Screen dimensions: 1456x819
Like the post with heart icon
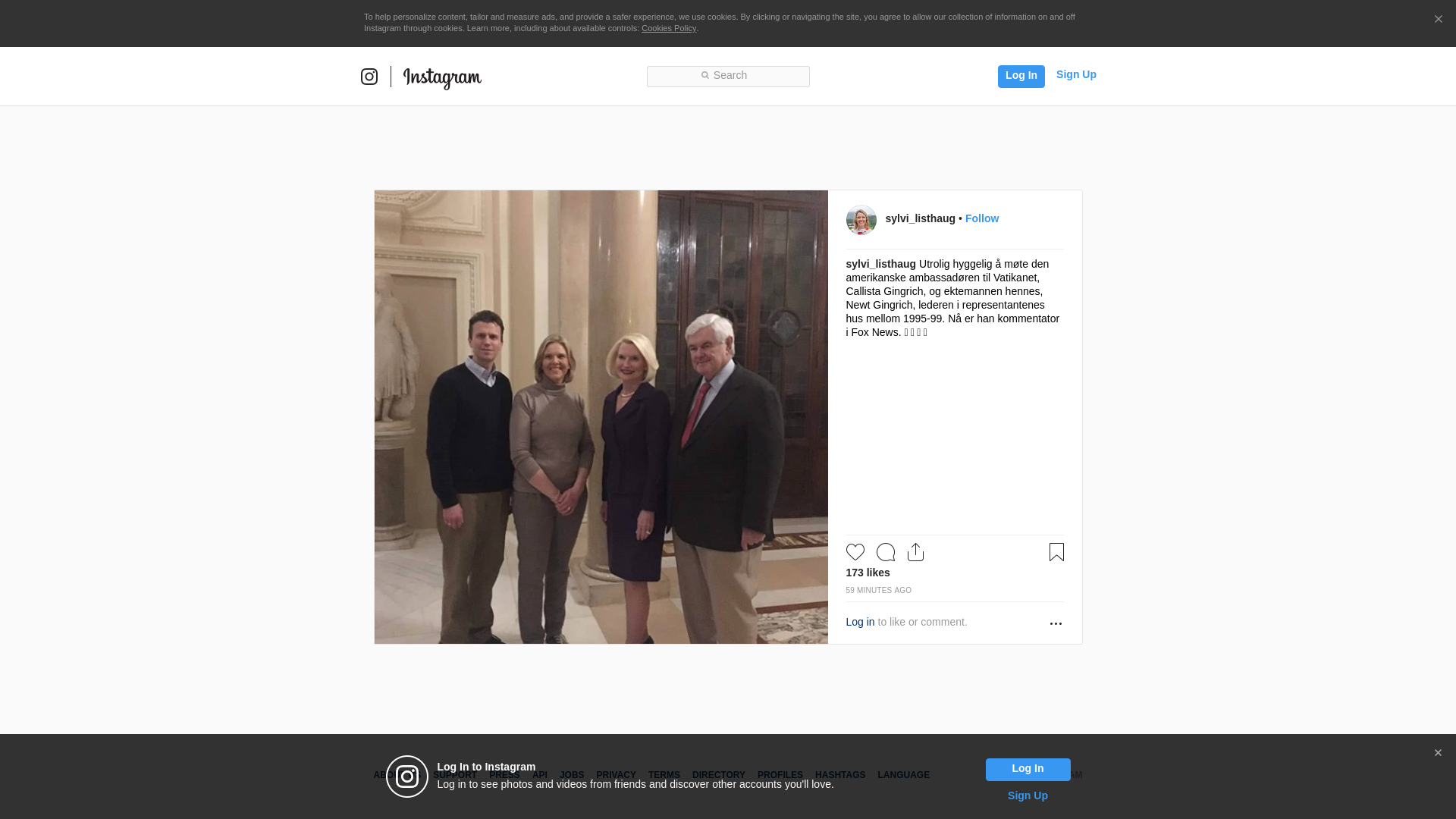pyautogui.click(x=855, y=552)
